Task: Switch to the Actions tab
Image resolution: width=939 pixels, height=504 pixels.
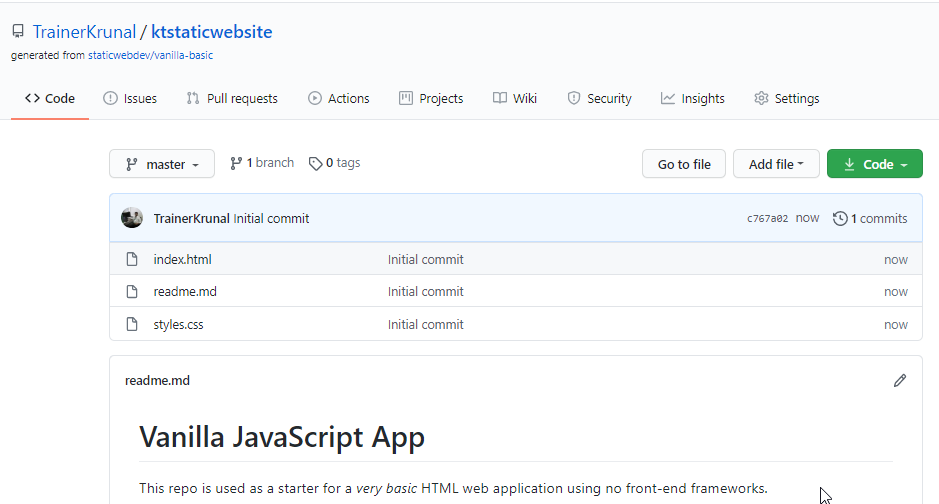Action: pos(338,98)
